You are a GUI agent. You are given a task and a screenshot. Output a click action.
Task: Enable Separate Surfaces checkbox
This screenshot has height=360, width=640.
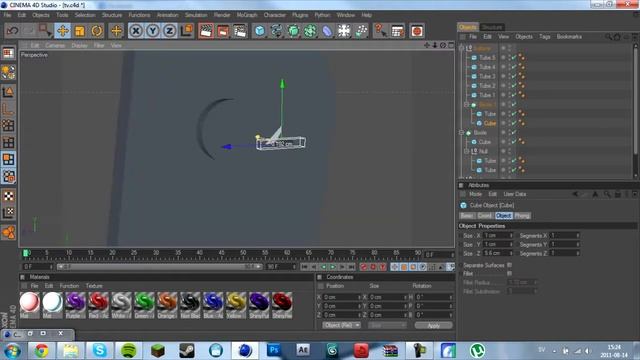[x=509, y=265]
